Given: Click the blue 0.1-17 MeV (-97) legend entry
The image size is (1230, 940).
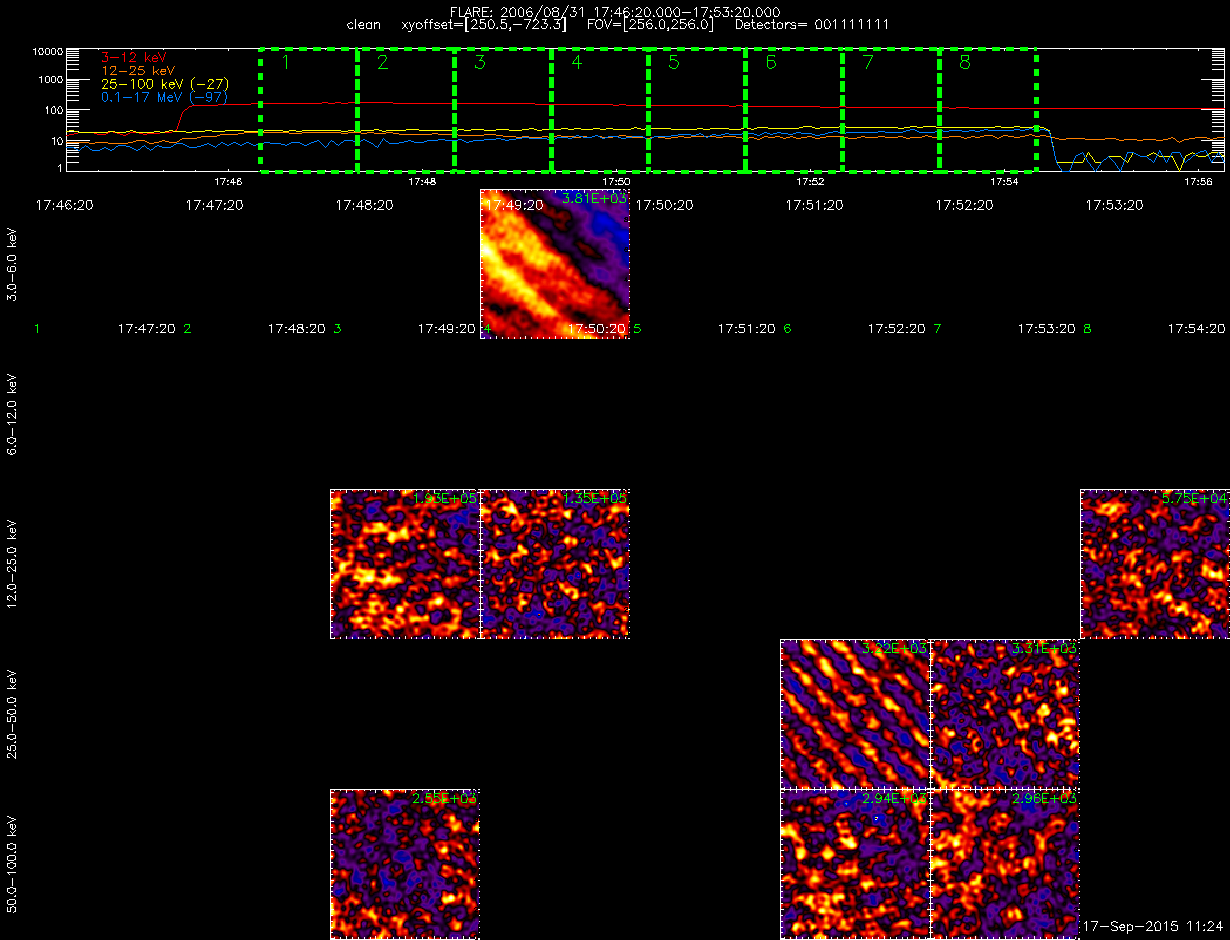Looking at the screenshot, I should pos(166,97).
